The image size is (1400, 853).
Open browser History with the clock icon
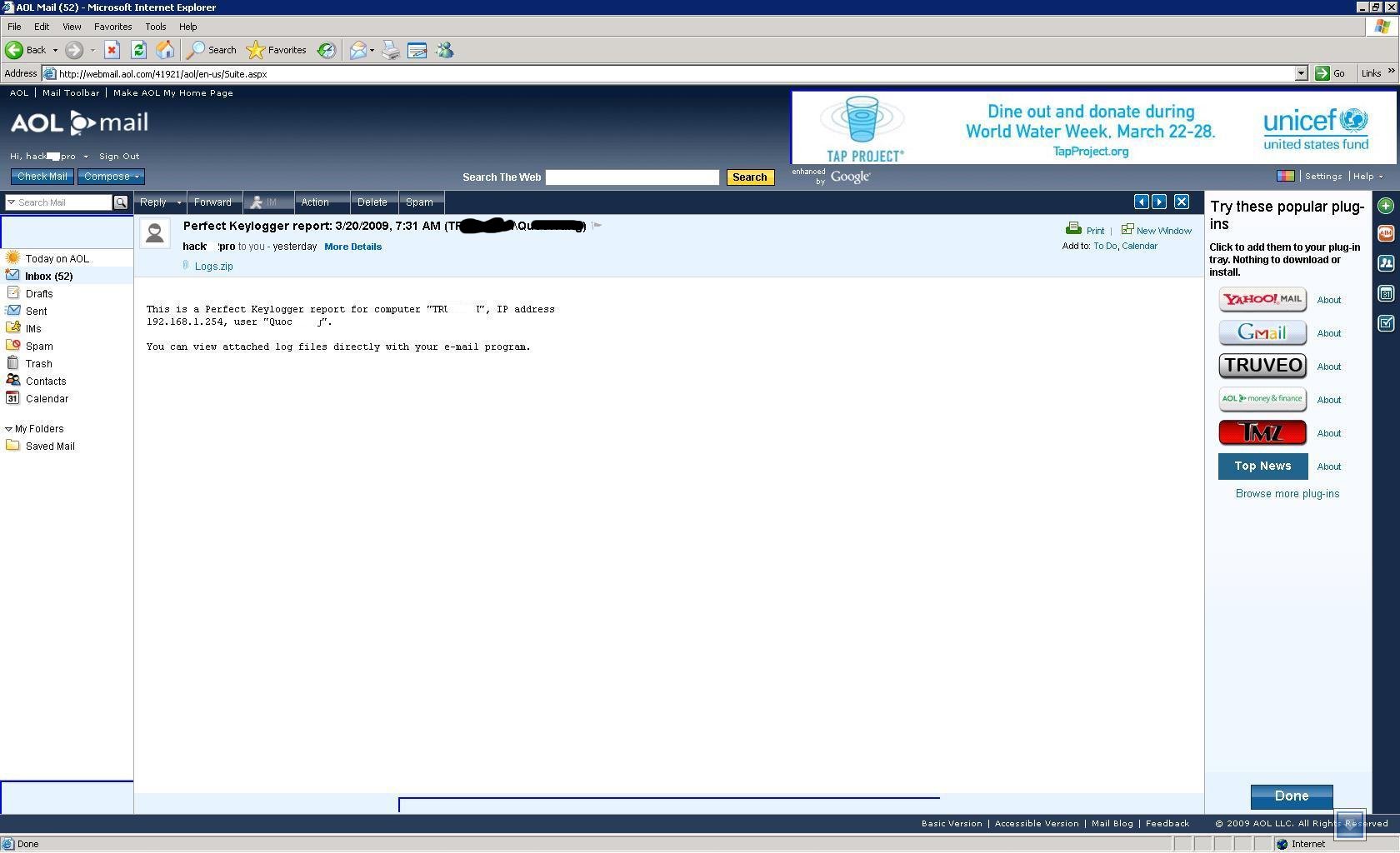[327, 50]
